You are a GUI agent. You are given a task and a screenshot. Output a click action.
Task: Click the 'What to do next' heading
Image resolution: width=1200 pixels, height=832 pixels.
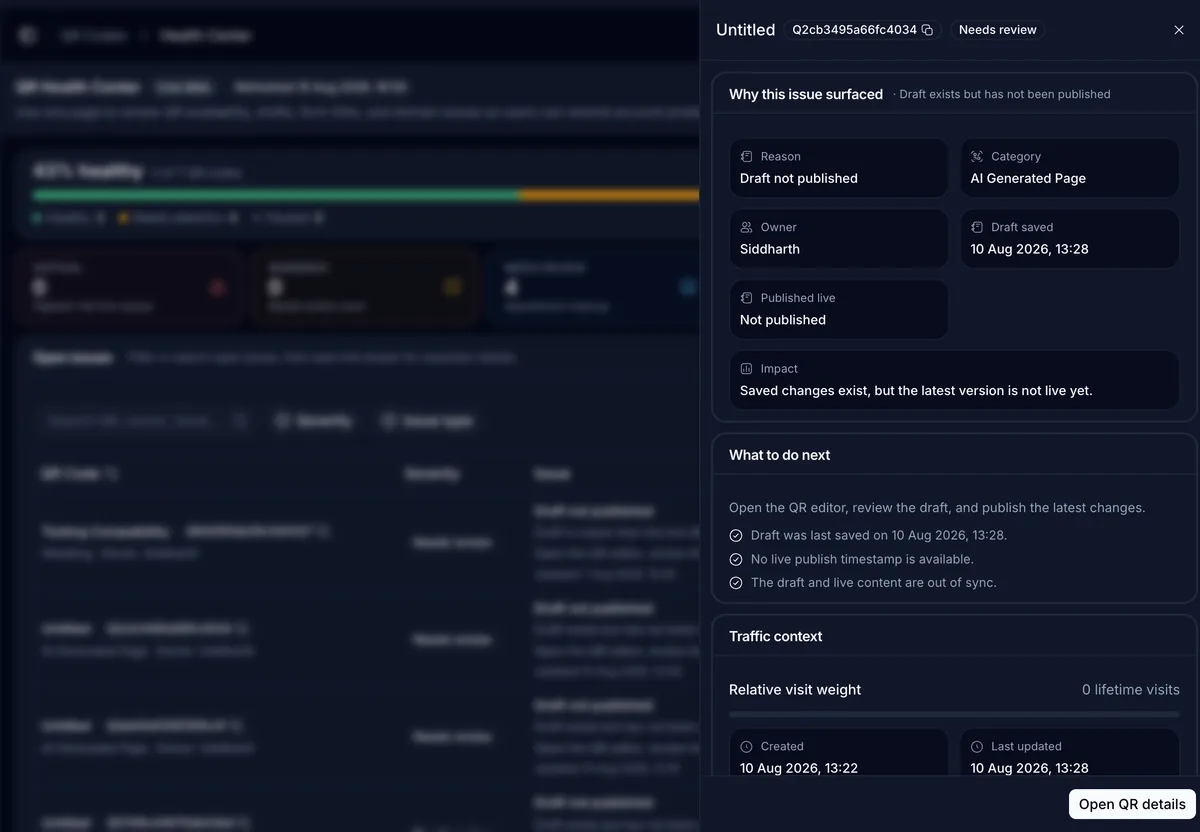(x=780, y=455)
